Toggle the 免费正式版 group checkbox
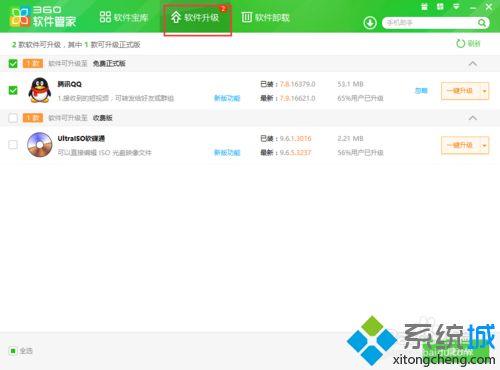The image size is (500, 370). pyautogui.click(x=13, y=63)
